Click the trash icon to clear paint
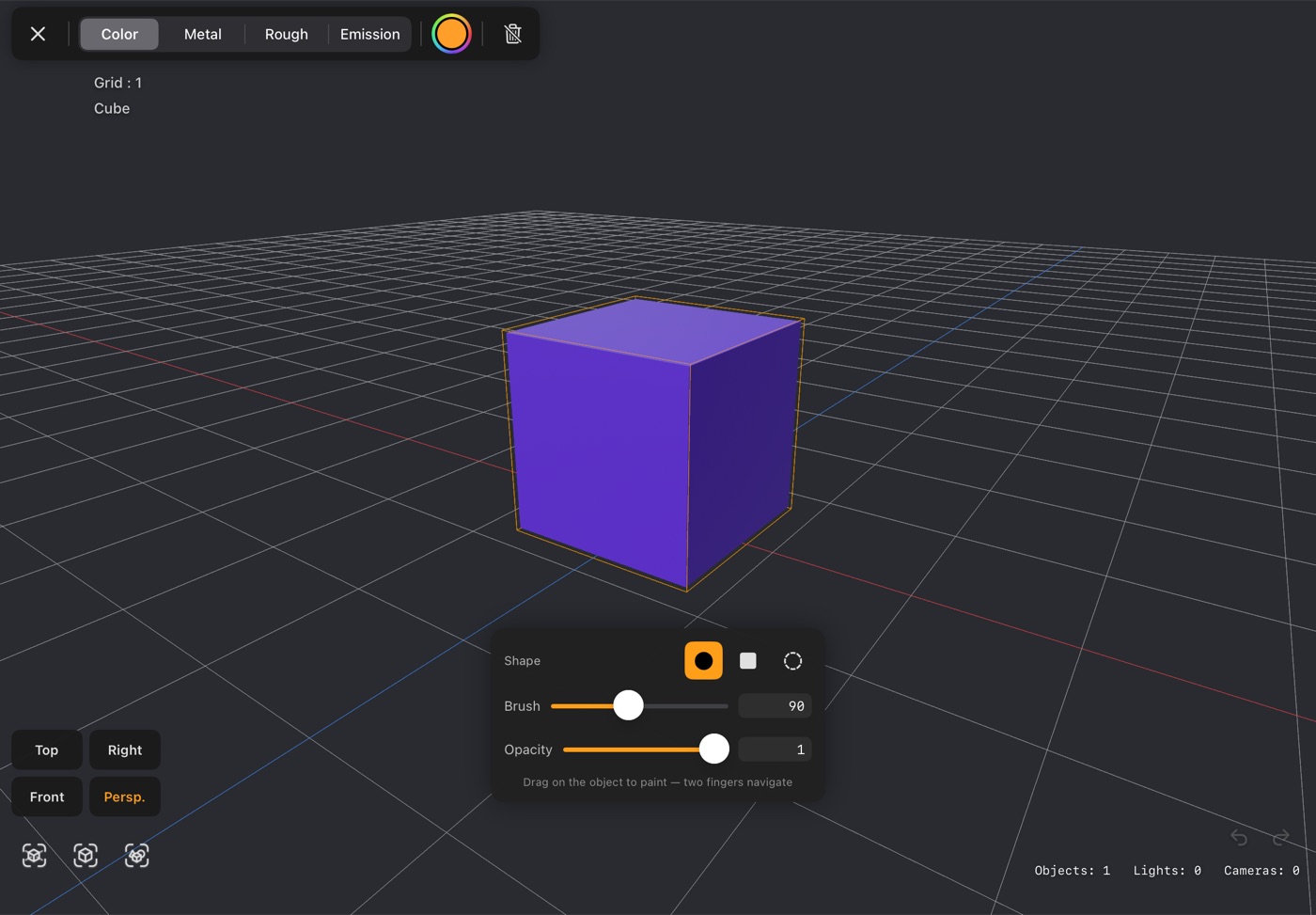The image size is (1316, 915). click(512, 34)
